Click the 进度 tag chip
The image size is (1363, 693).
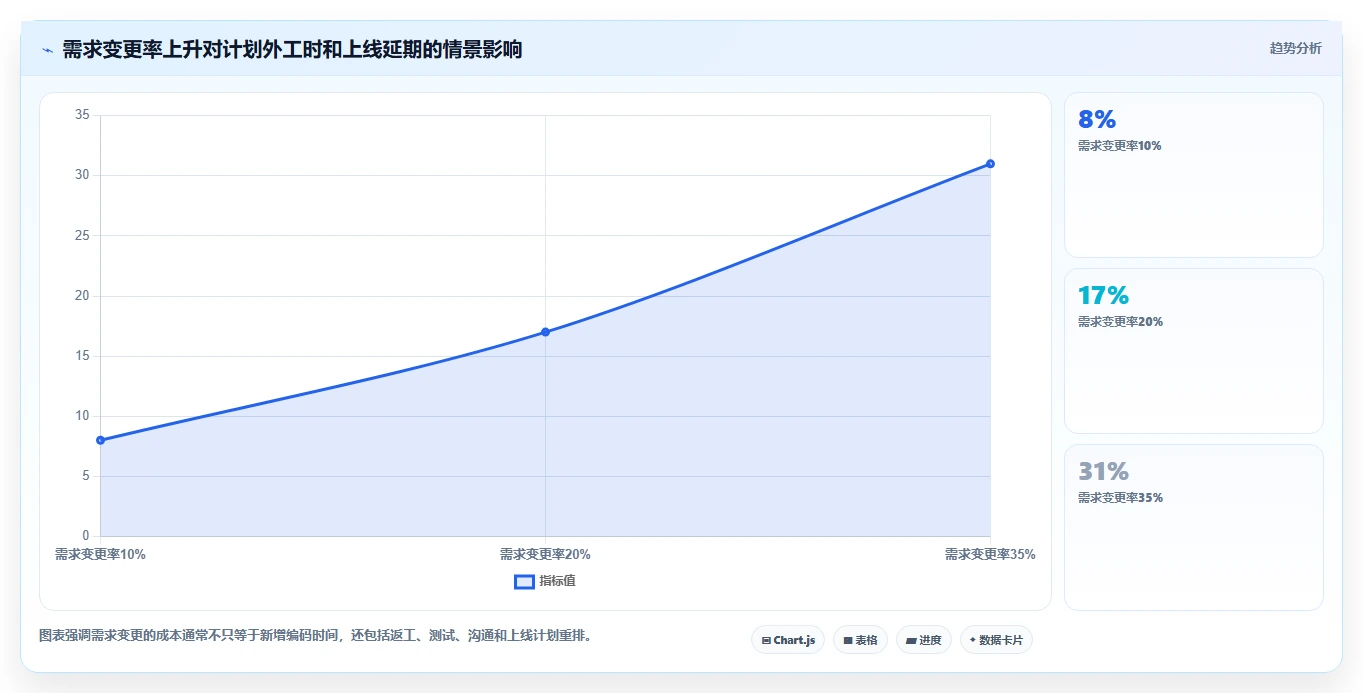click(x=924, y=640)
